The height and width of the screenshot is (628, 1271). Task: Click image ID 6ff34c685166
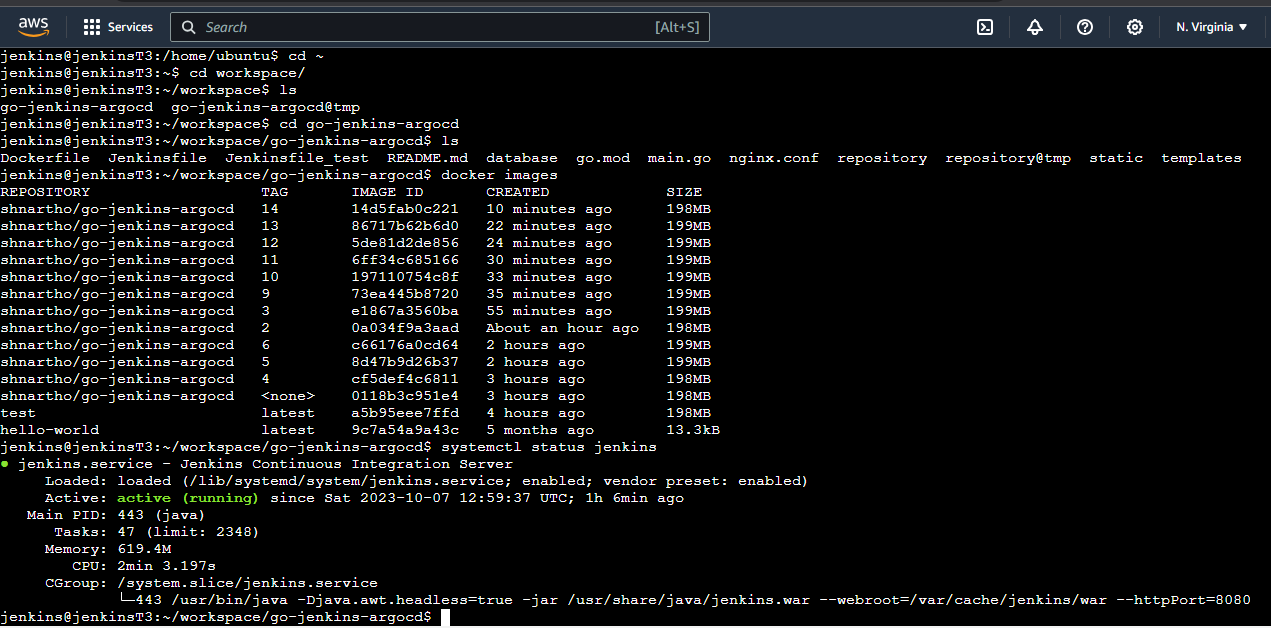[x=405, y=260]
